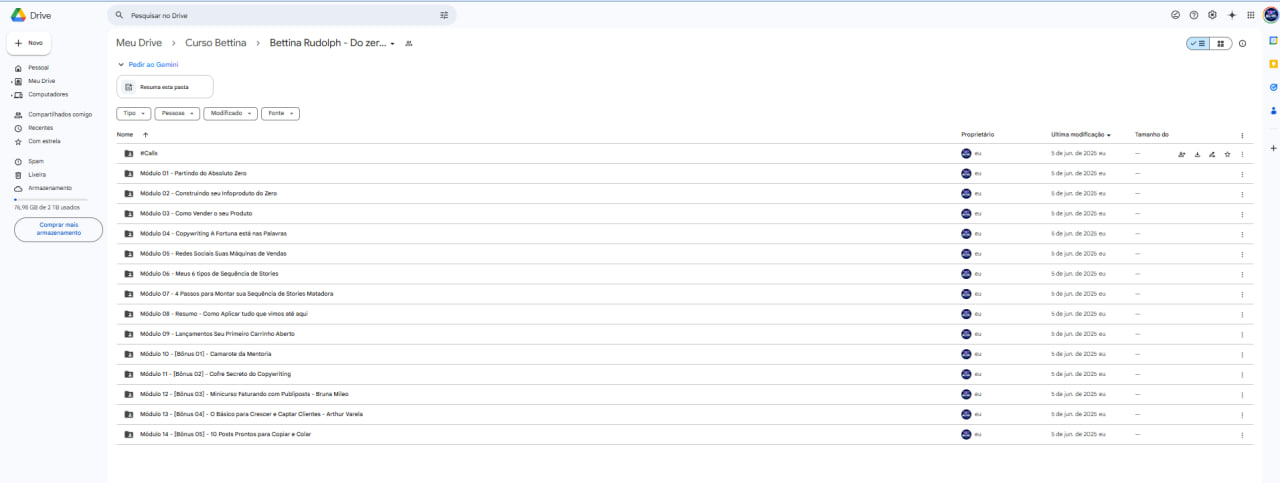Image resolution: width=1280 pixels, height=483 pixels.
Task: Click the Google Drive logo
Action: coord(18,15)
